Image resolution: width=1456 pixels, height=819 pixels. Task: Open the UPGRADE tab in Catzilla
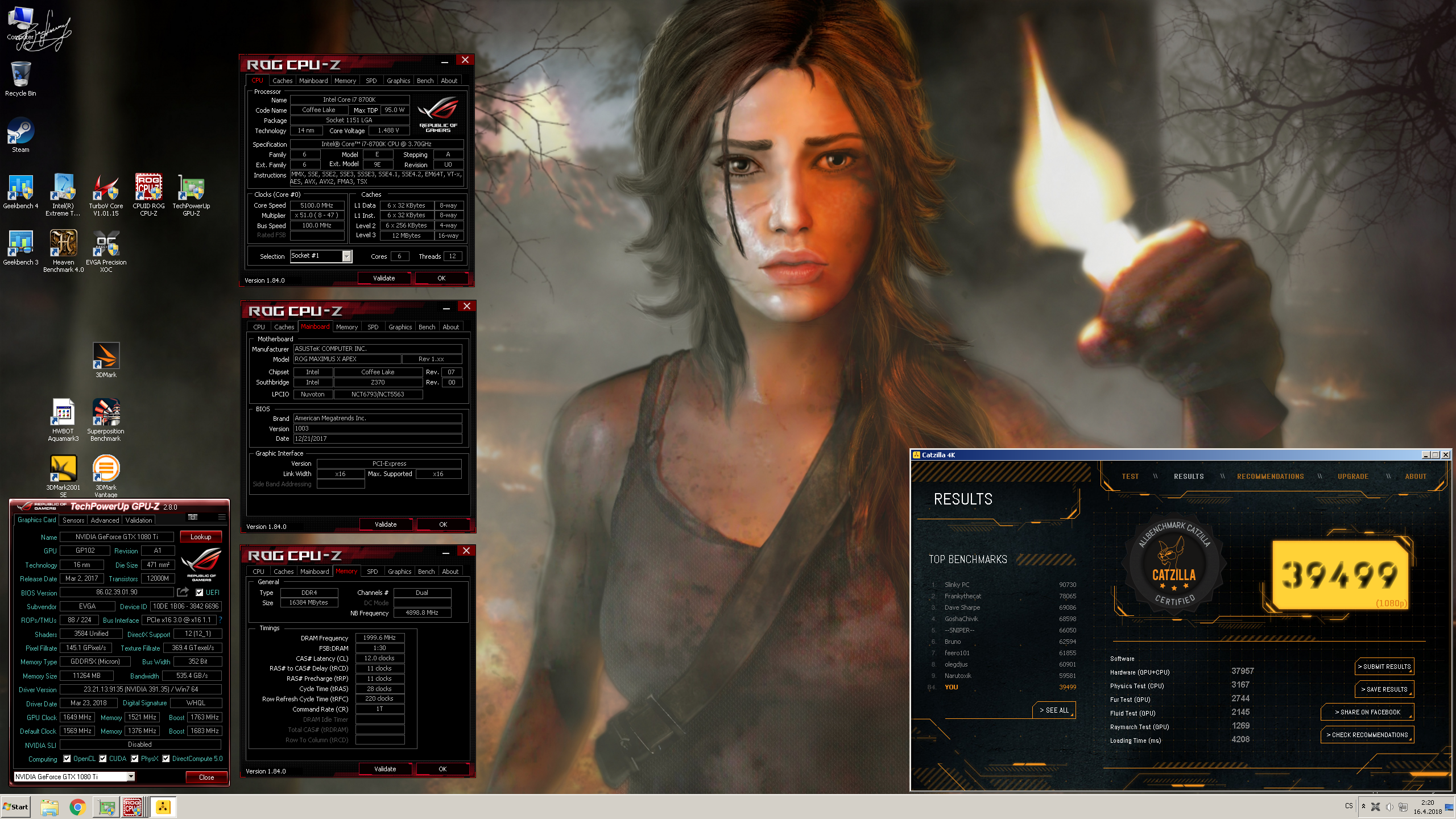[x=1353, y=477]
